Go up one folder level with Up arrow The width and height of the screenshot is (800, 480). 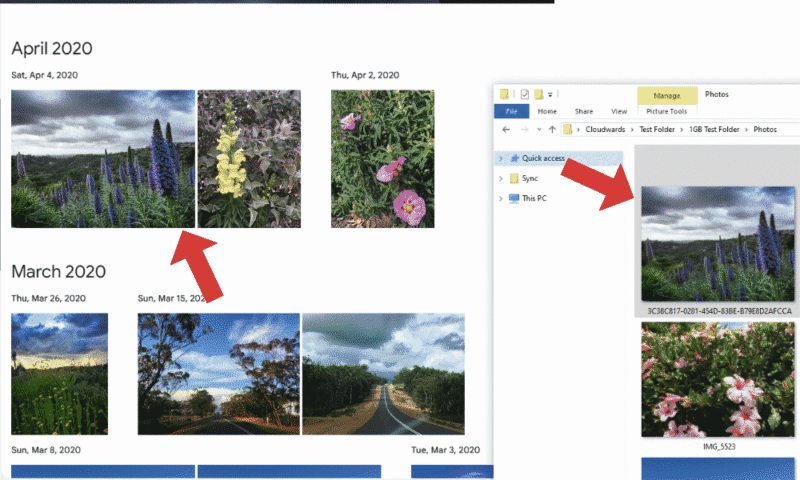point(552,130)
